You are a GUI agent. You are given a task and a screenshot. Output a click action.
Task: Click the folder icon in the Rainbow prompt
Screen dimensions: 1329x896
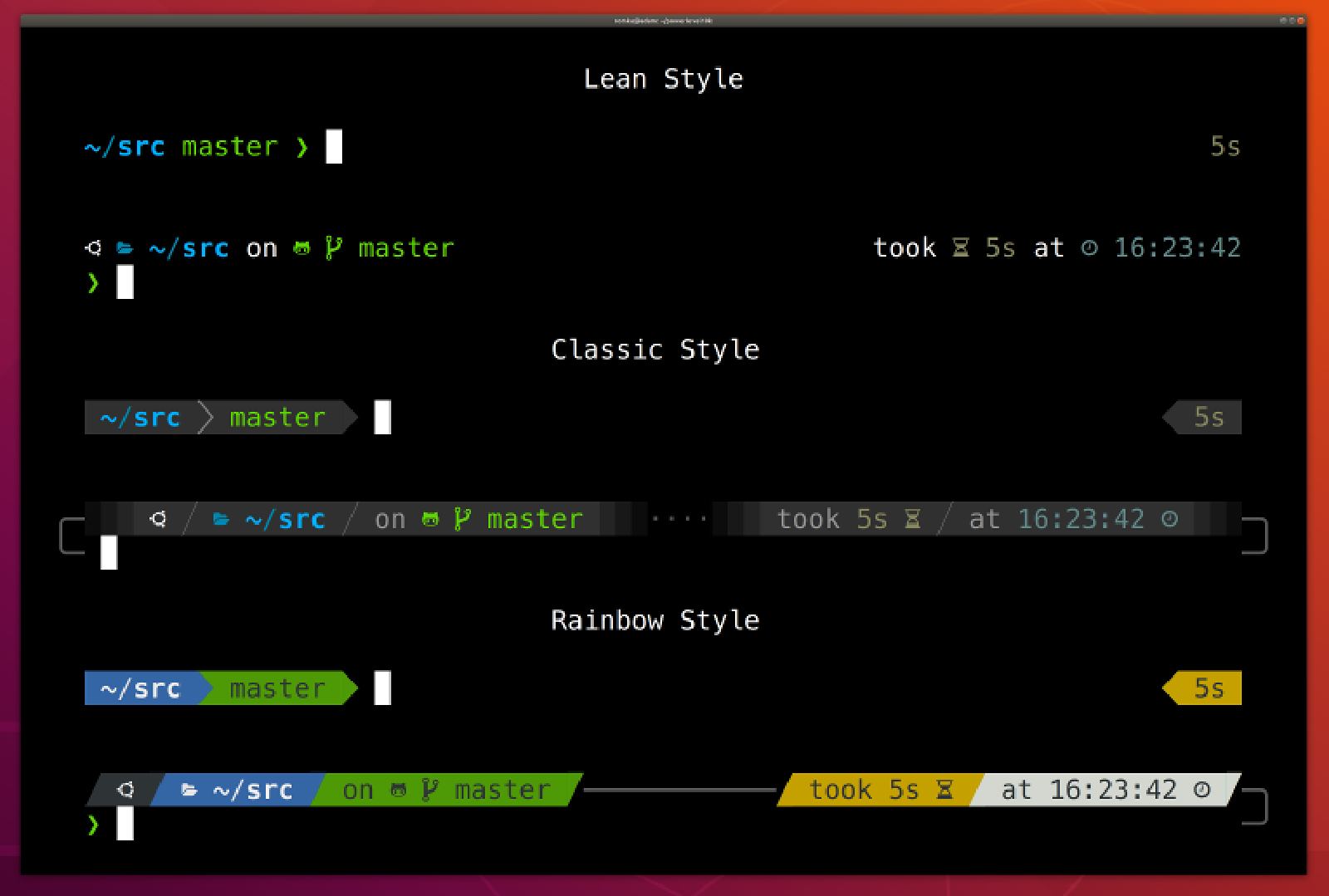pyautogui.click(x=188, y=790)
